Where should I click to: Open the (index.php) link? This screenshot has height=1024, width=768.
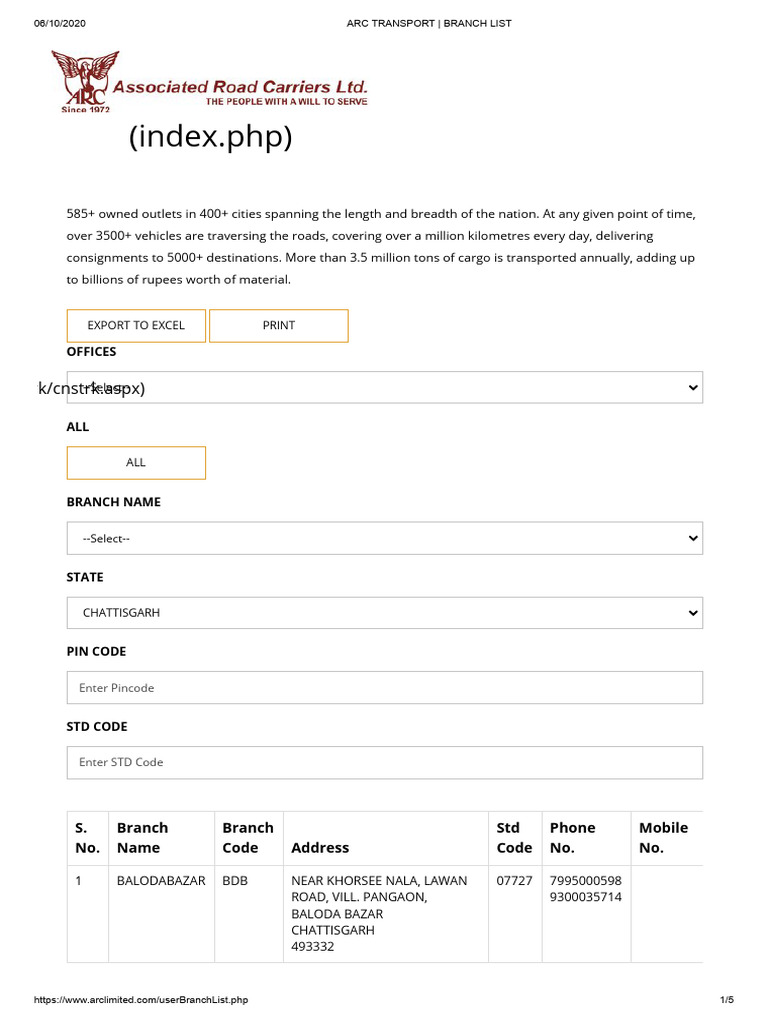[x=210, y=137]
